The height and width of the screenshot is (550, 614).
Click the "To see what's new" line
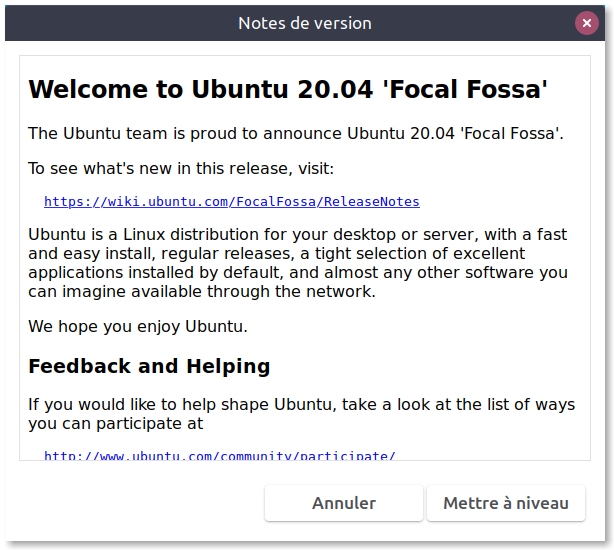tap(181, 168)
